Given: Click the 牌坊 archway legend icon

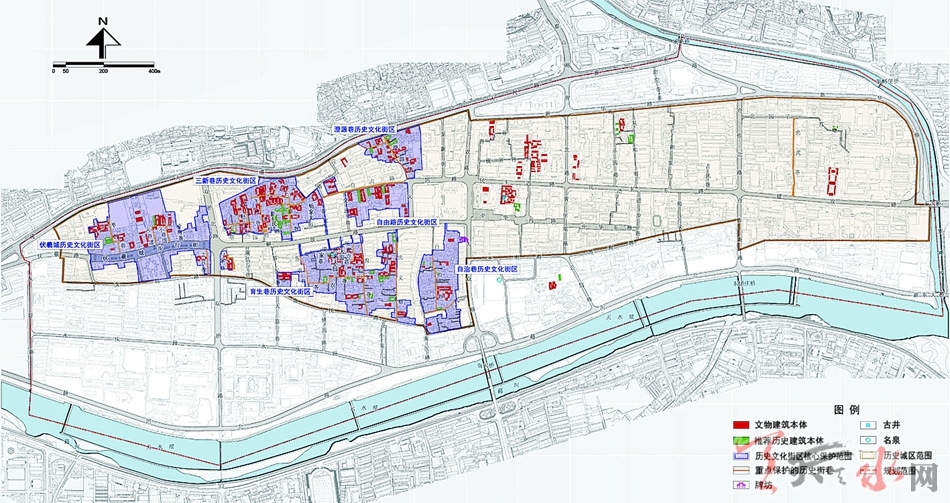Looking at the screenshot, I should pyautogui.click(x=740, y=483).
